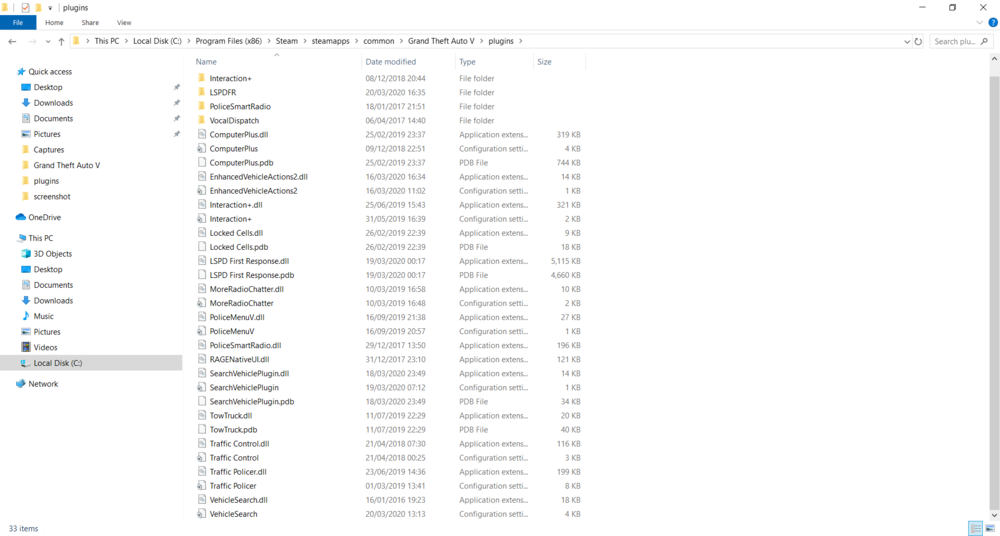Expand the chevron after common in path
The height and width of the screenshot is (536, 1000).
coord(401,41)
